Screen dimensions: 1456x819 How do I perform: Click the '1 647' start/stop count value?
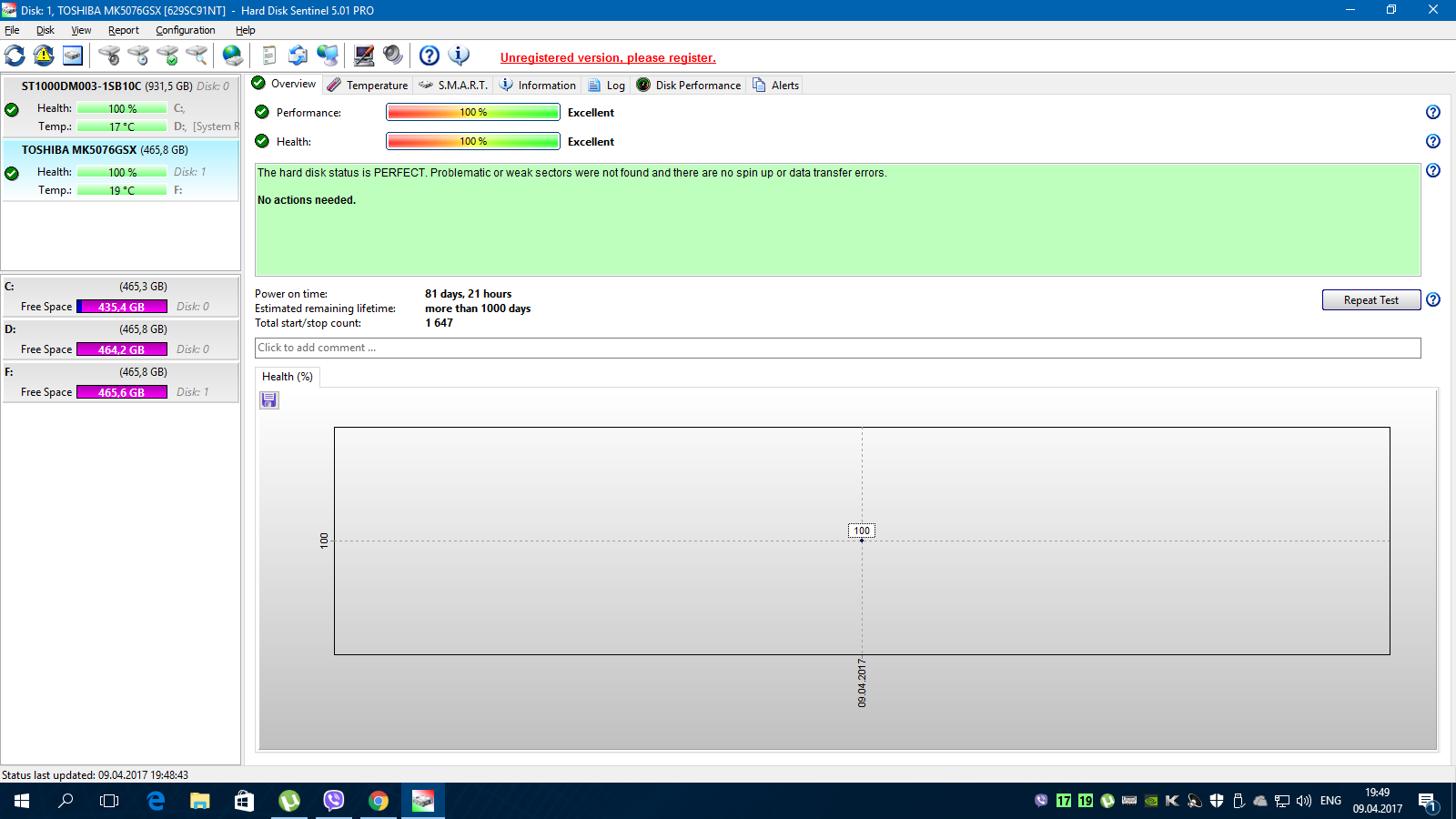point(439,323)
